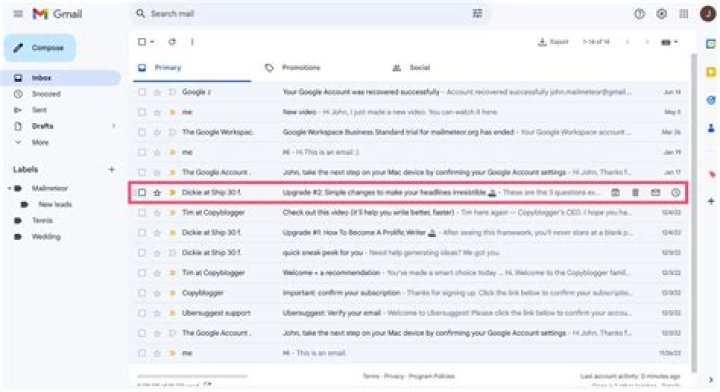Viewport: 720px width, 392px height.
Task: Switch to the Promotions tab
Action: 301,68
